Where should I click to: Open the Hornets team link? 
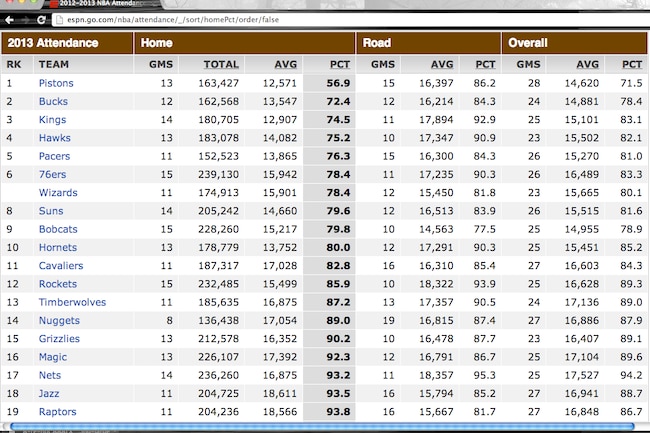(x=58, y=247)
